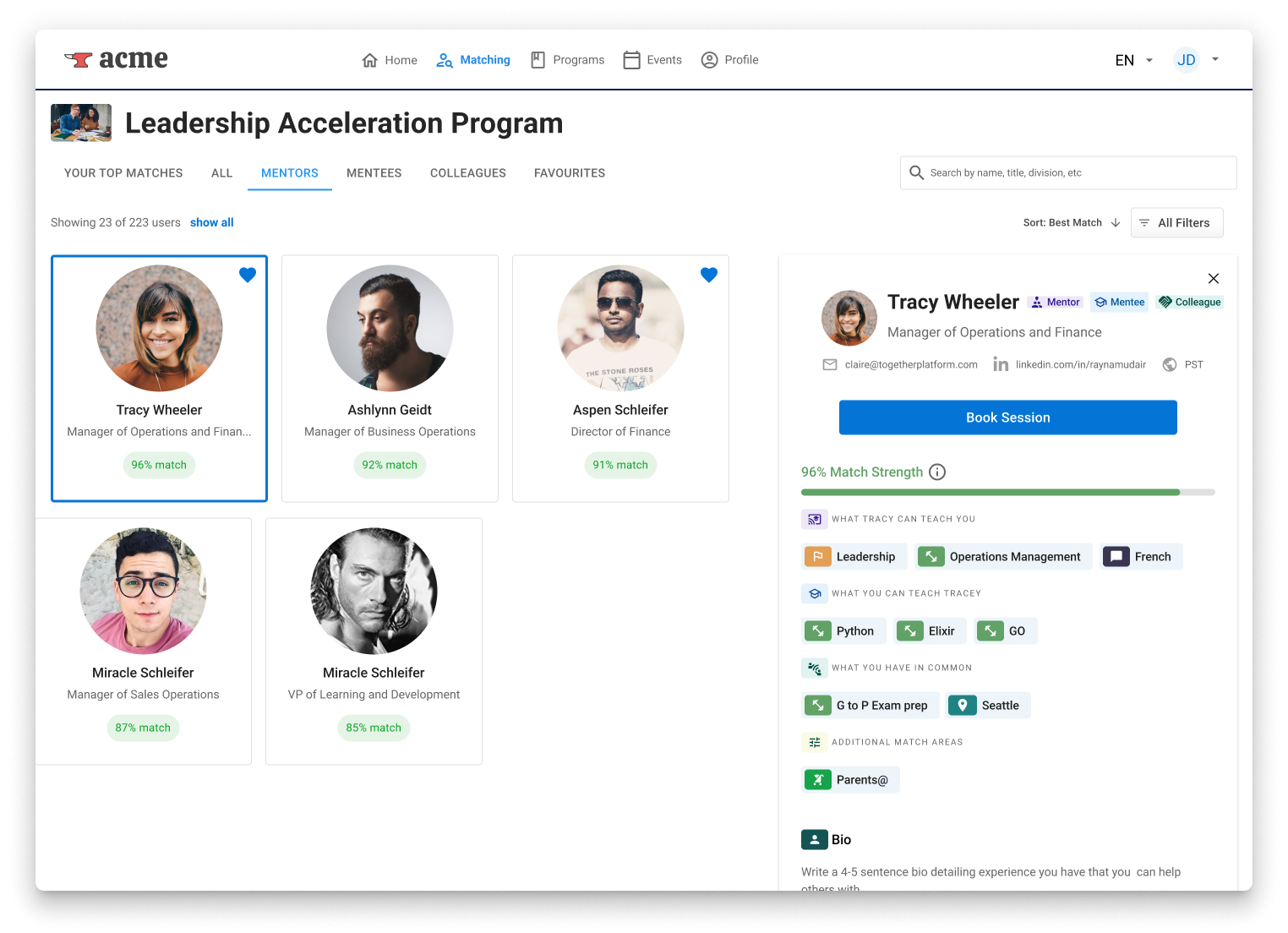
Task: Click the GO skill chip
Action: pyautogui.click(x=1006, y=630)
